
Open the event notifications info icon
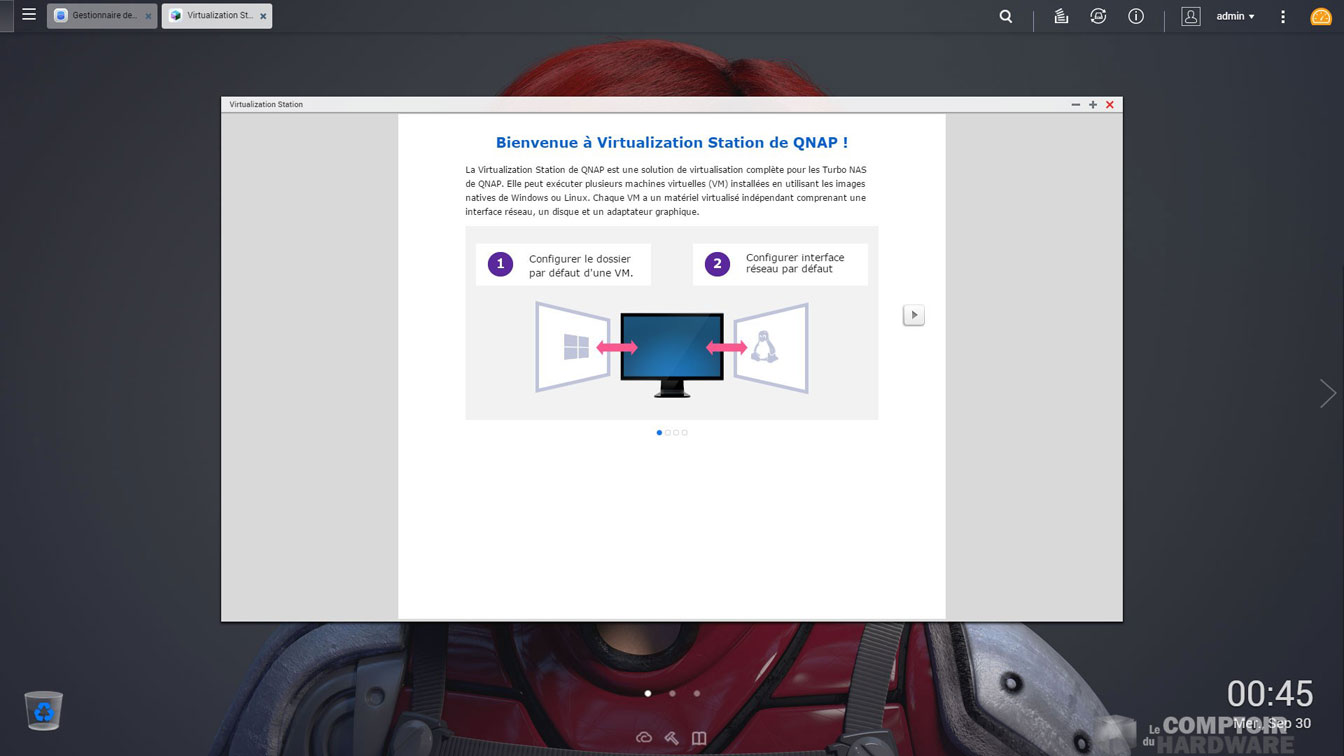point(1136,16)
